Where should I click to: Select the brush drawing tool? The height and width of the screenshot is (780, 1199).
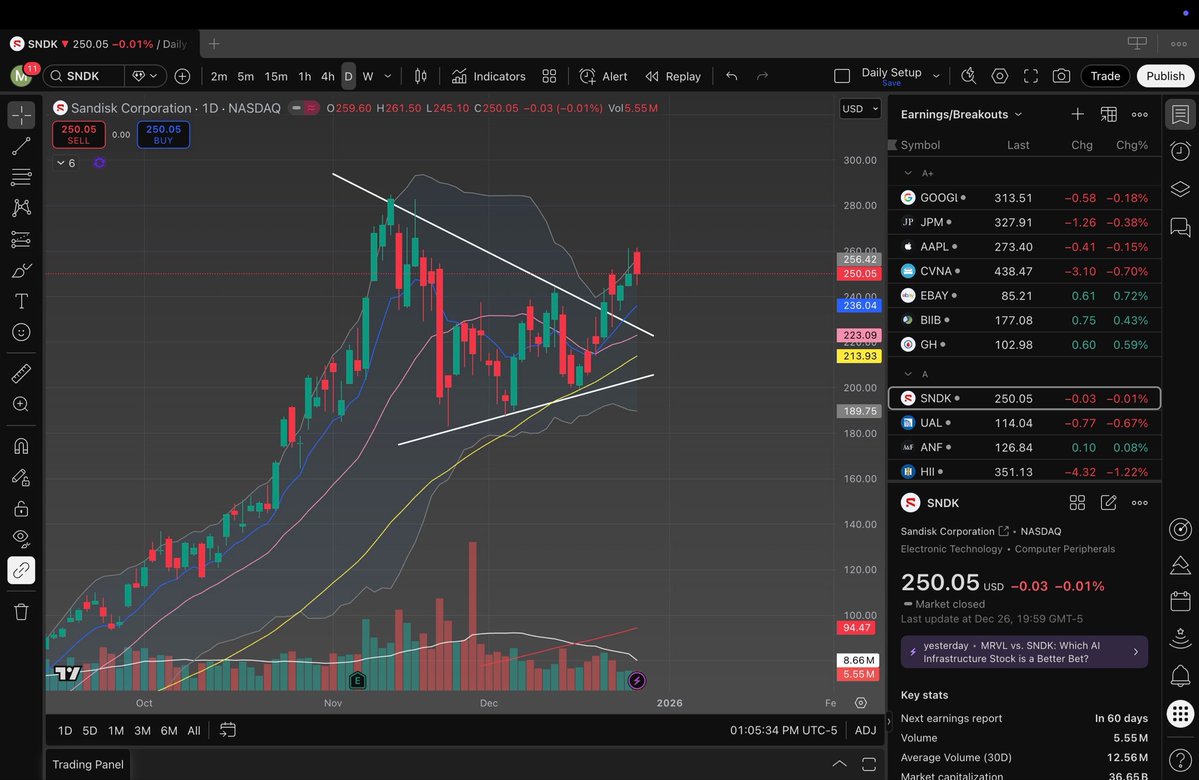pos(21,270)
